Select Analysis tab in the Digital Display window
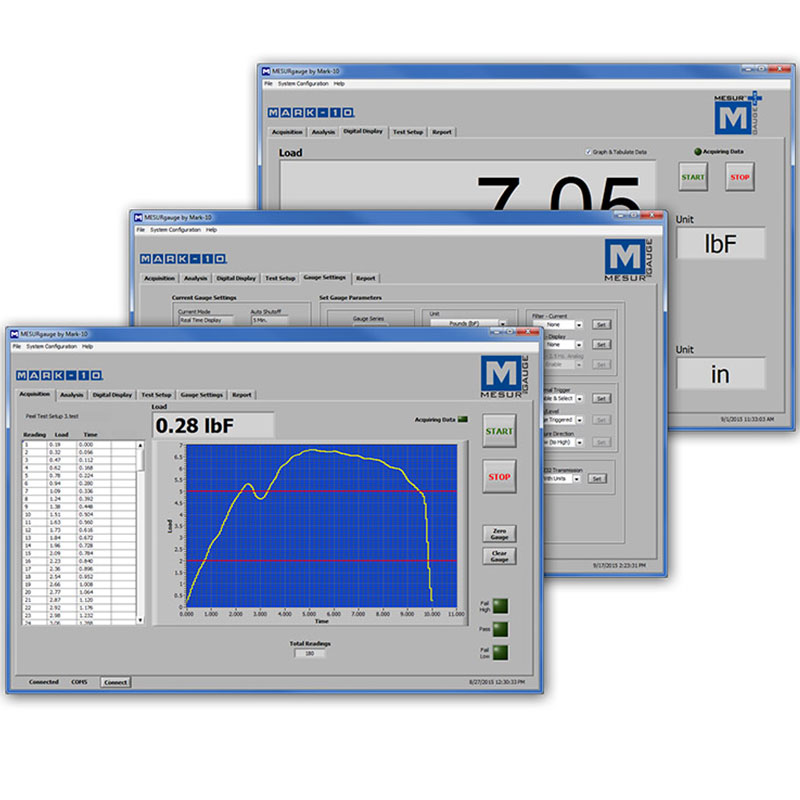 323,132
